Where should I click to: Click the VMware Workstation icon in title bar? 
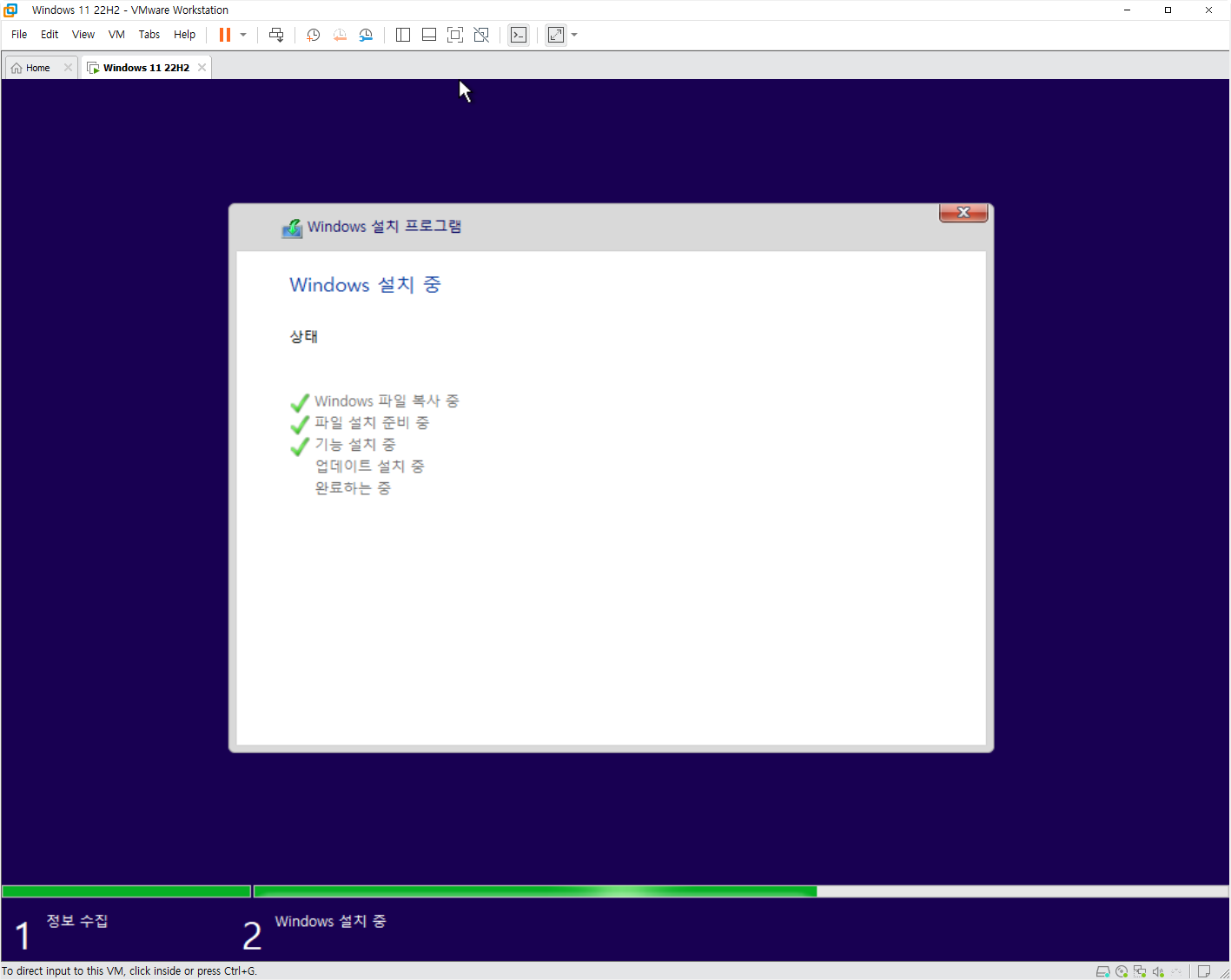tap(10, 10)
